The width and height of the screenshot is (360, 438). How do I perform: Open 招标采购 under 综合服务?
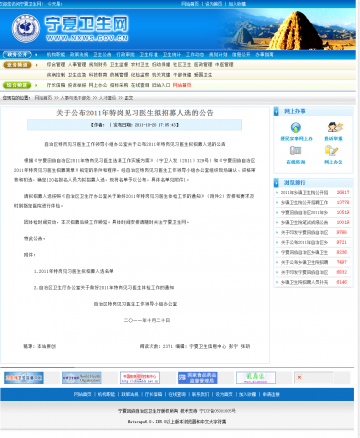(x=119, y=85)
